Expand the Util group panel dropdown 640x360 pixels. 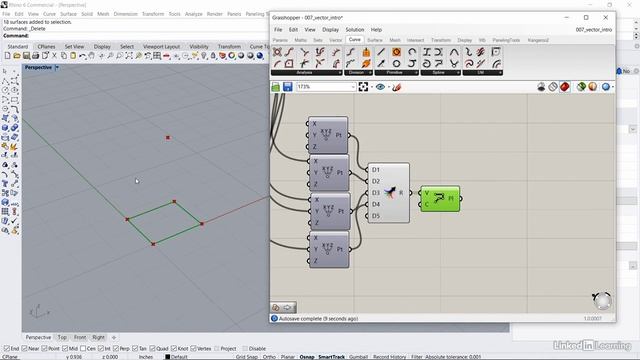500,73
